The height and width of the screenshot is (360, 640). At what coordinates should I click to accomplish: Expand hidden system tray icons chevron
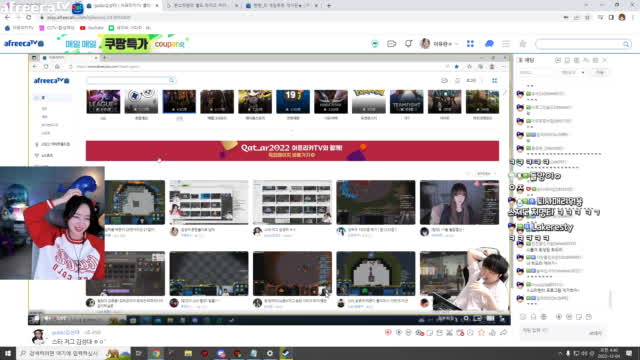point(560,353)
